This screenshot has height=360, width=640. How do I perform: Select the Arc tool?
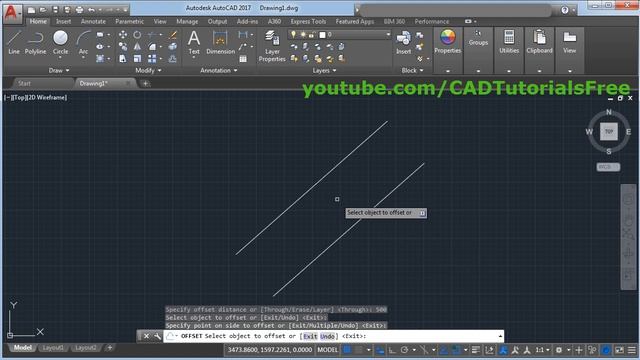83,42
